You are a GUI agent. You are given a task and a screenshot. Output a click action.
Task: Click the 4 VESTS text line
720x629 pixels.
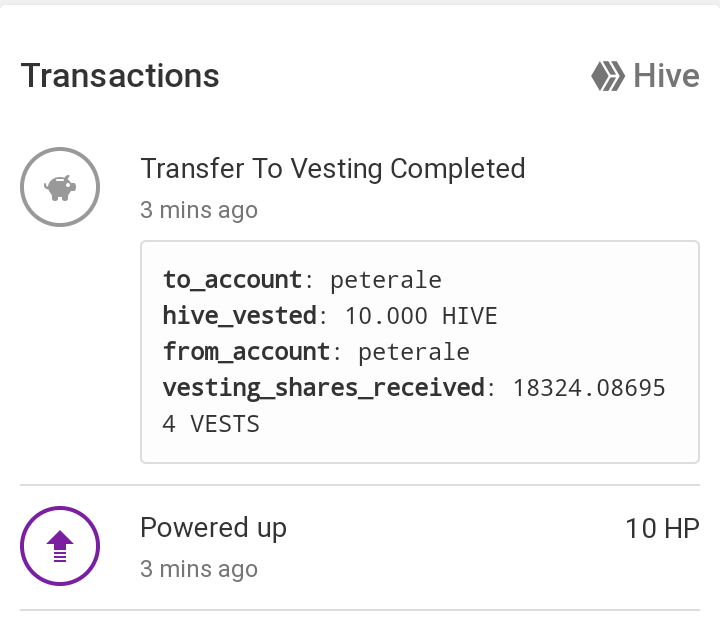(x=211, y=424)
